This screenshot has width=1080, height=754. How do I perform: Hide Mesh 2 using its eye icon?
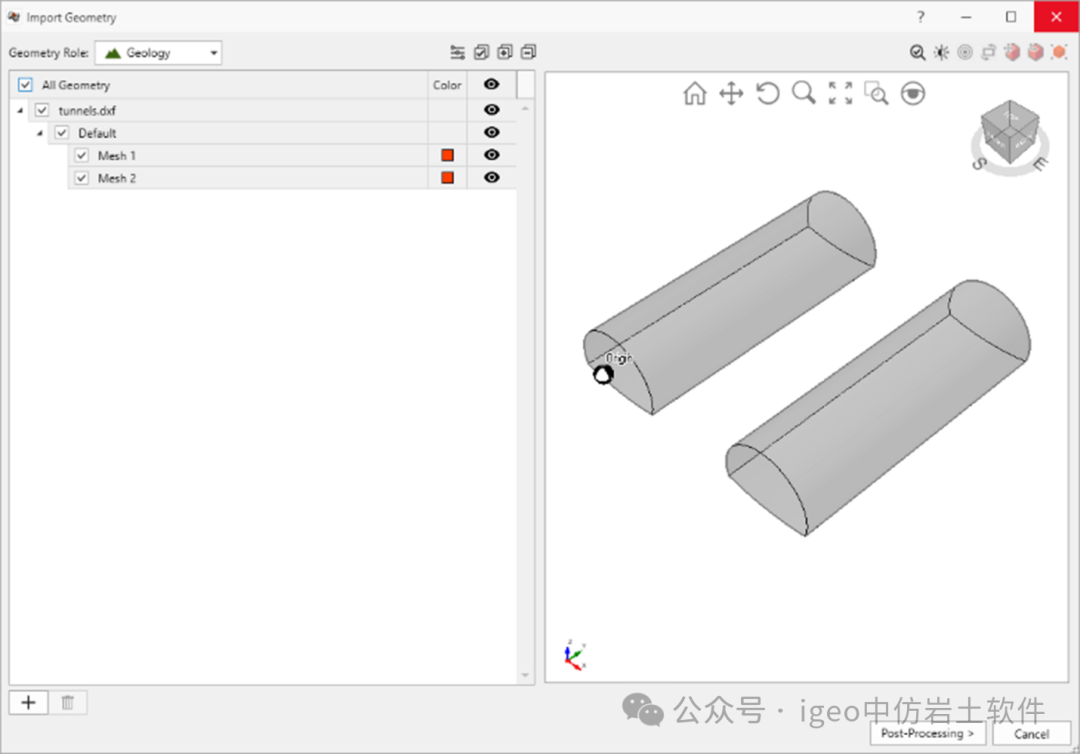coord(491,177)
